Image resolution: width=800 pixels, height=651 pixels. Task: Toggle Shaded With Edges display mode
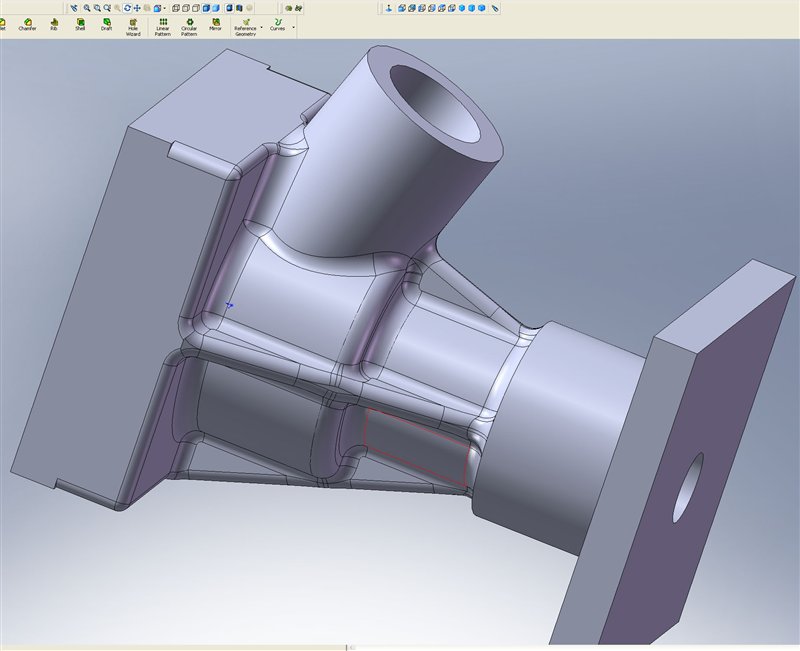pos(207,7)
